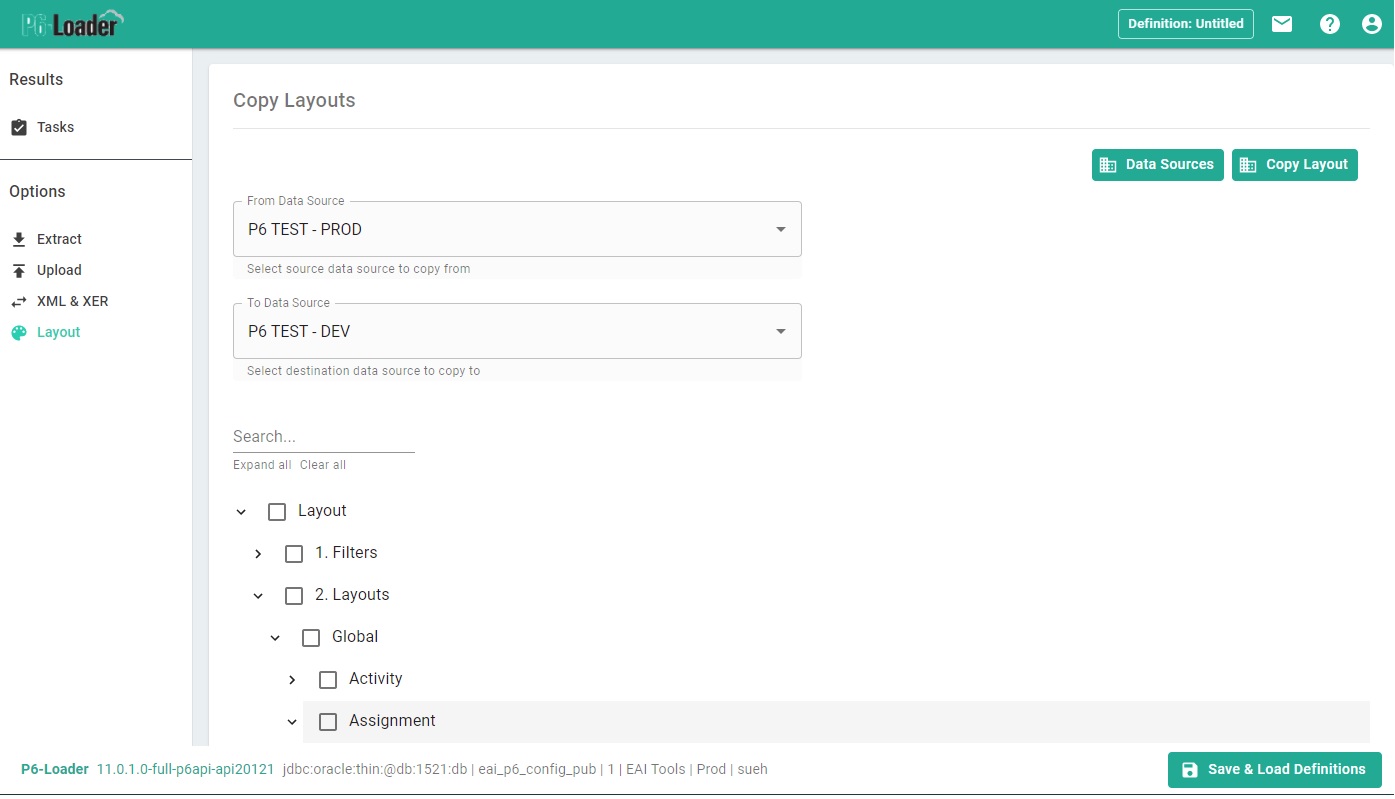
Task: Click the Tasks clipboard icon in sidebar
Action: (19, 128)
